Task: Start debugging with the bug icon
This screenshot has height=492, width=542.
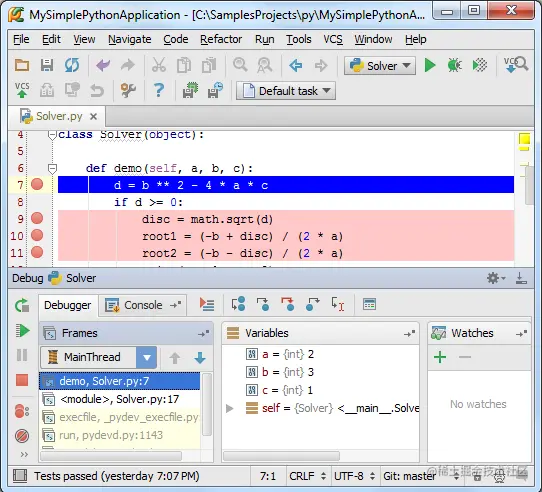Action: (x=454, y=65)
